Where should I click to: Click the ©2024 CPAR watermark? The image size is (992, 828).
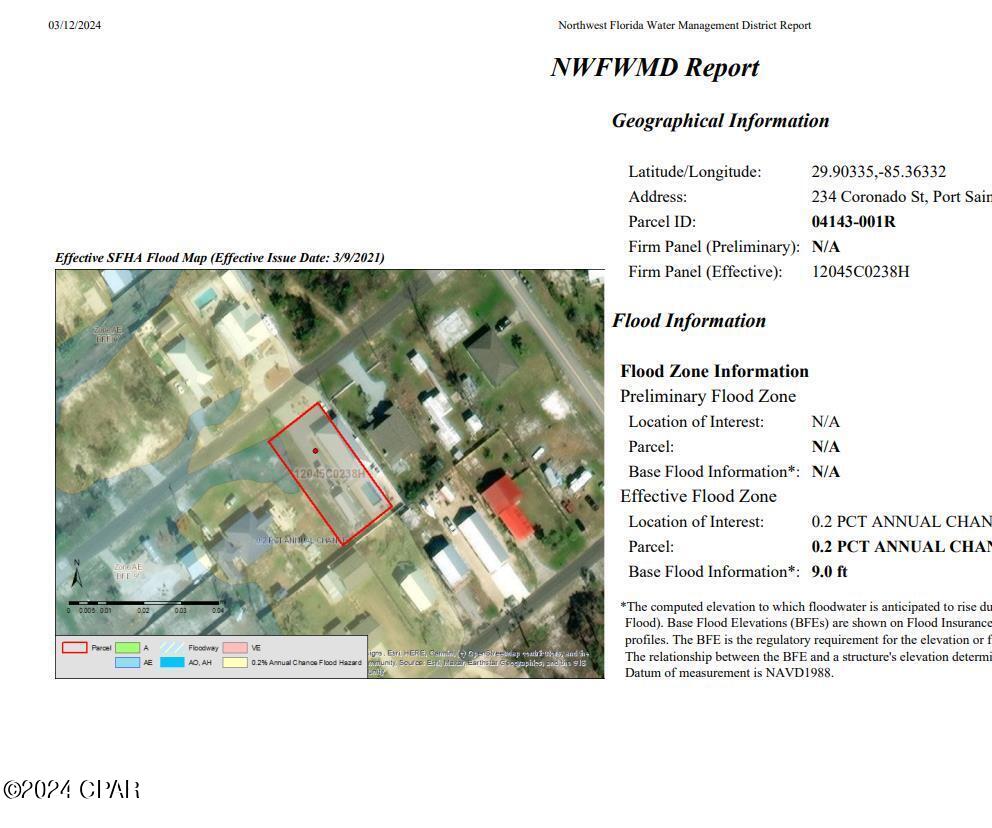tap(72, 790)
